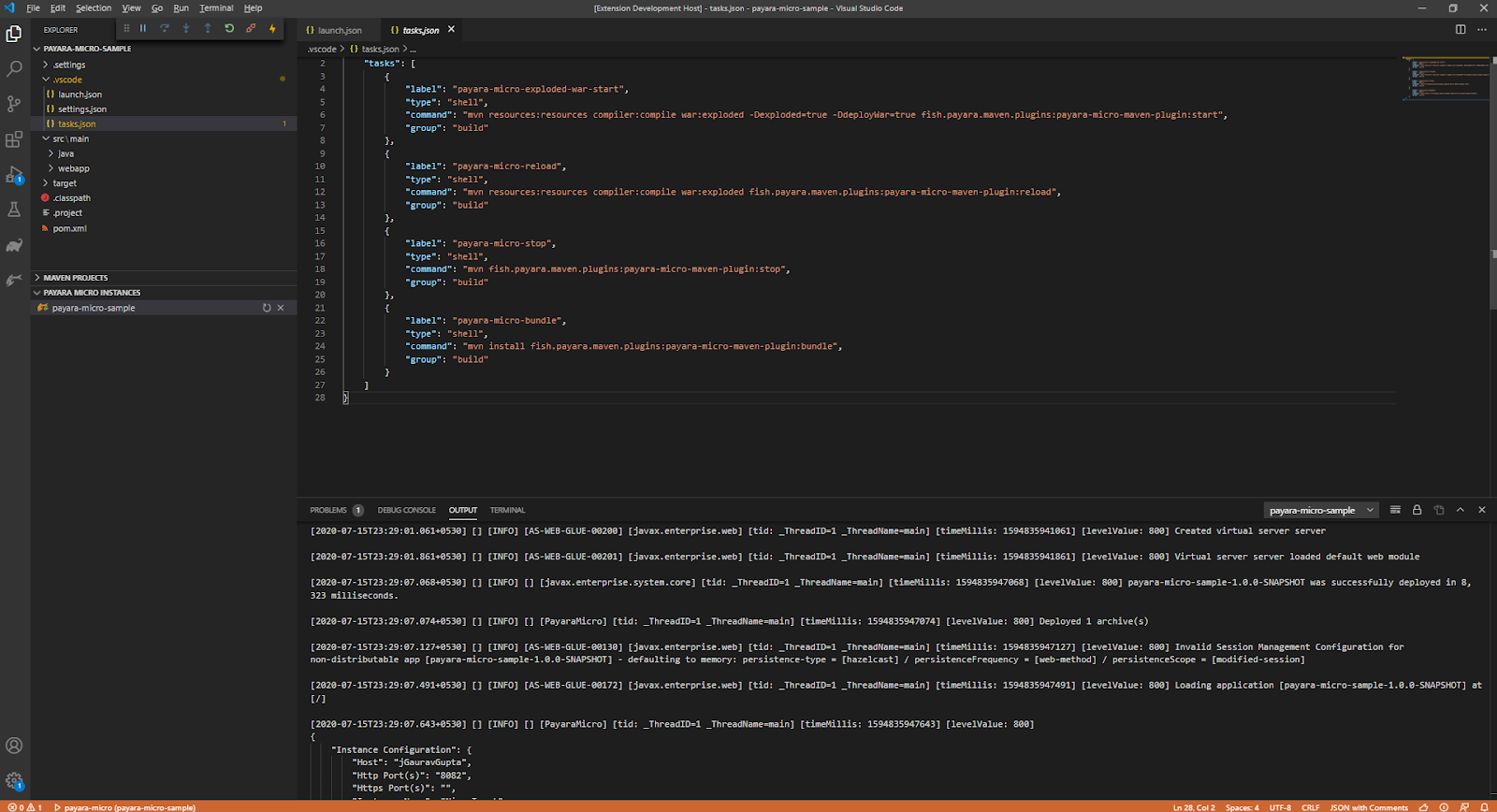Change language mode JSON with Comments

(1368, 807)
